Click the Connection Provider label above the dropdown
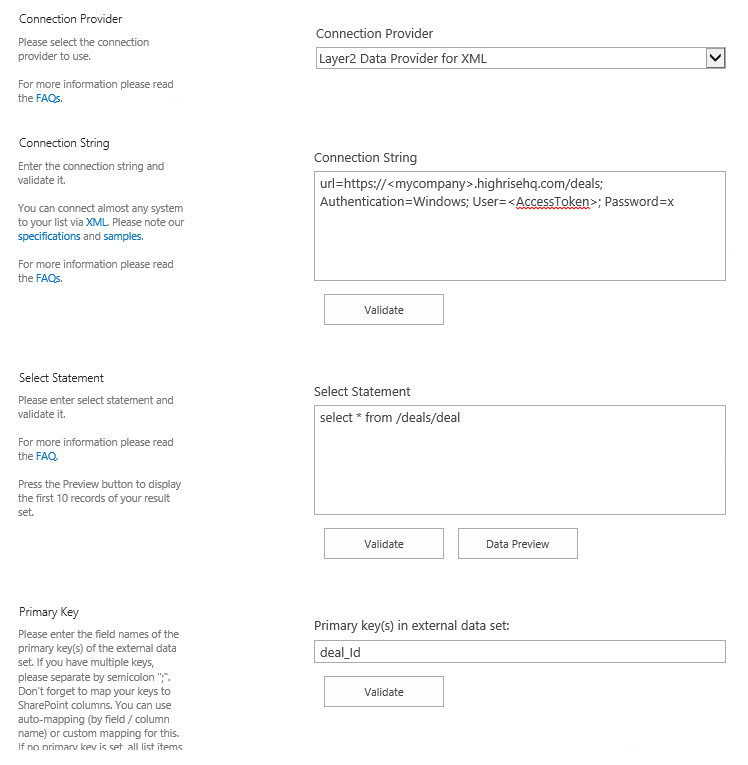The width and height of the screenshot is (748, 765). pos(374,34)
